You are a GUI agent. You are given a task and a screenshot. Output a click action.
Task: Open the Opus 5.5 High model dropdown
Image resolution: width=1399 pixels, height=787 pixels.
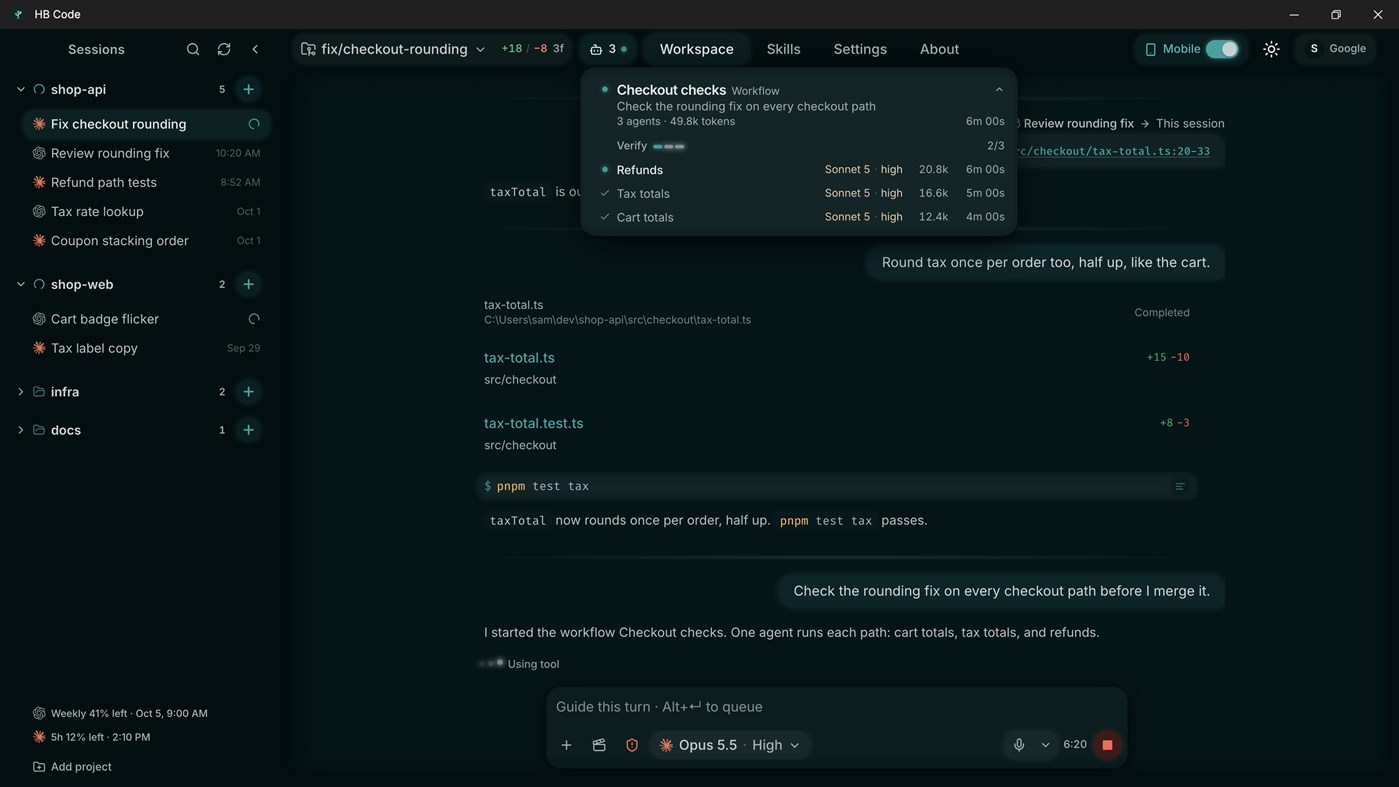[729, 745]
